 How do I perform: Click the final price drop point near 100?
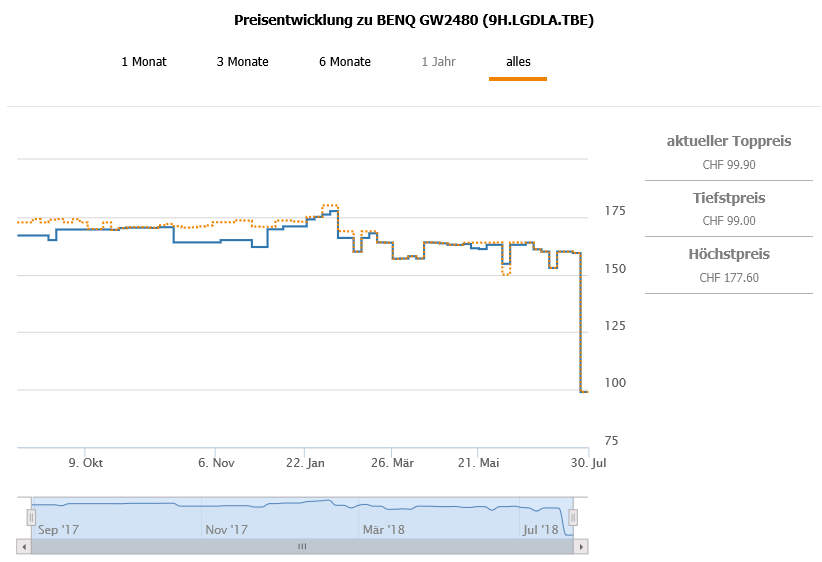584,392
